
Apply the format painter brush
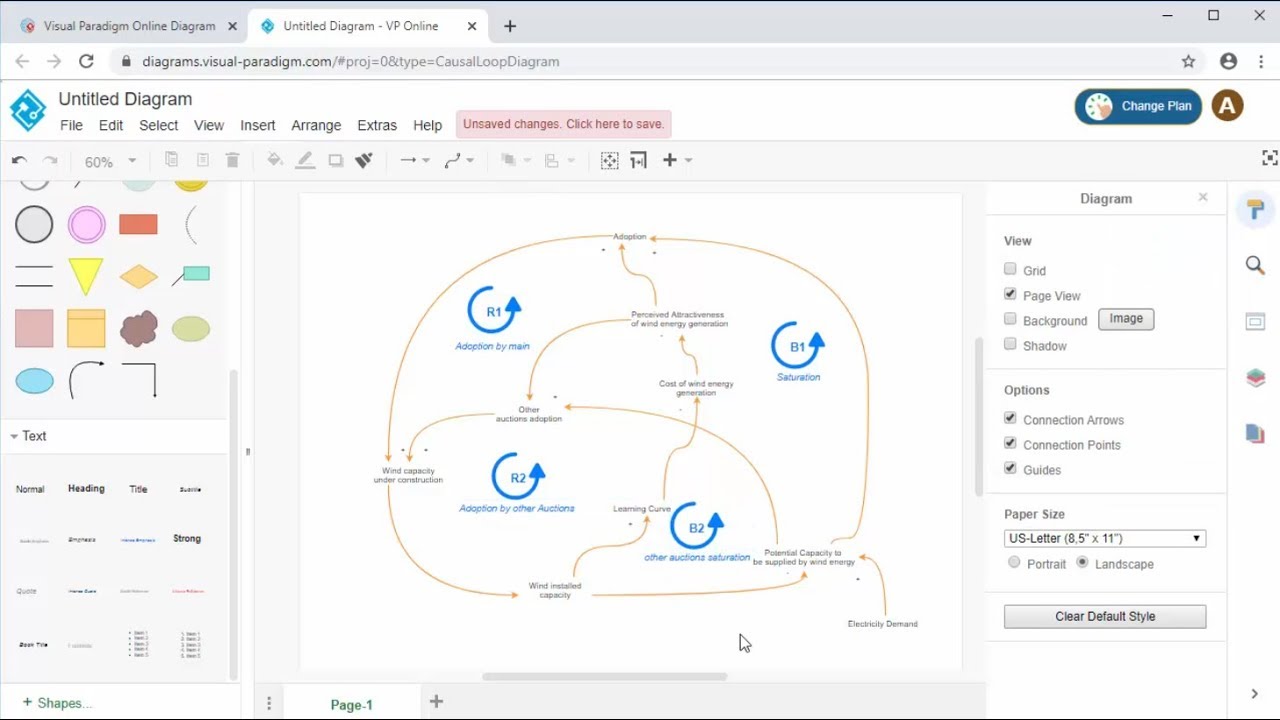click(364, 160)
